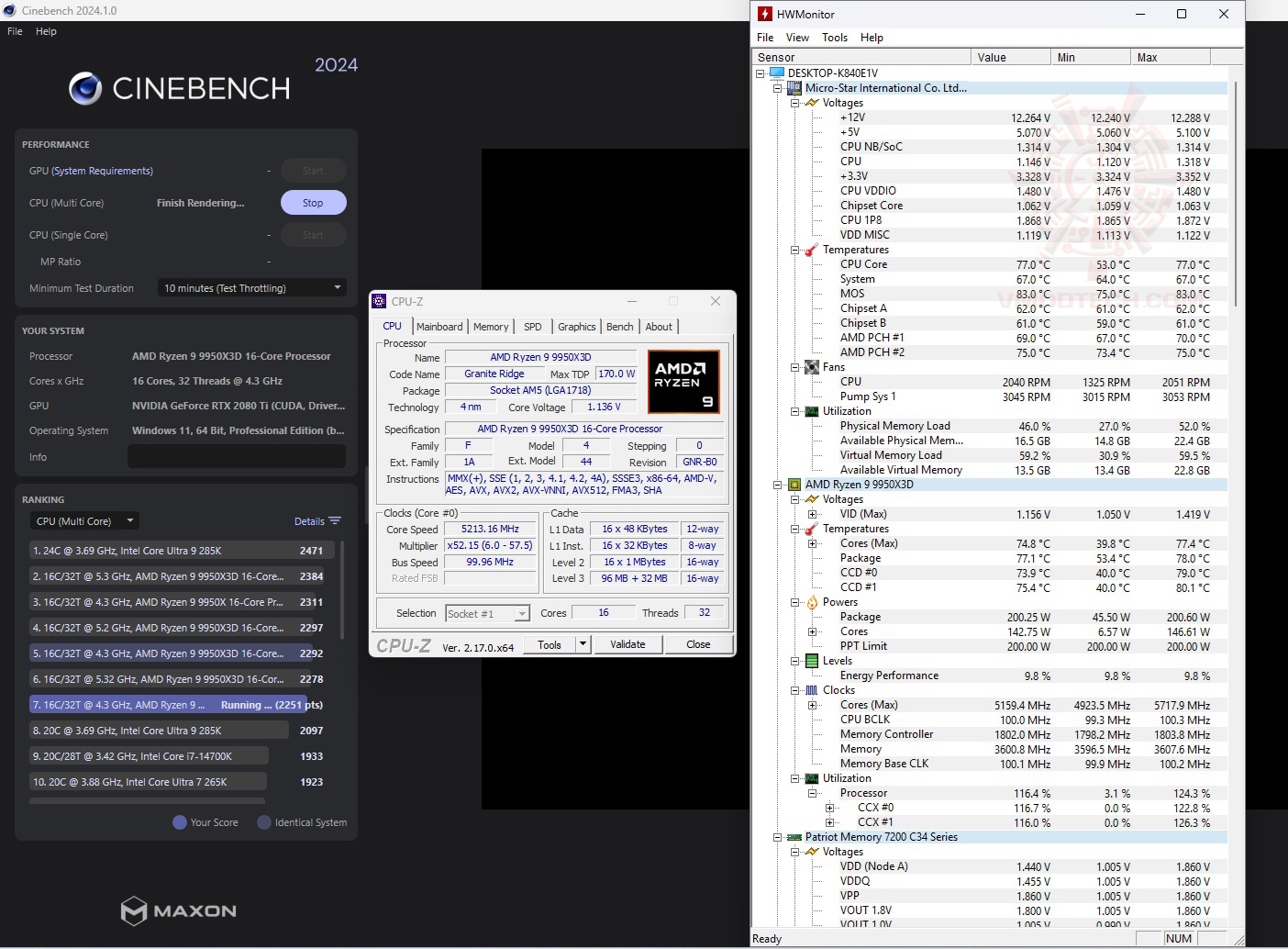Click the Utilization icon under Micro-Star
The image size is (1288, 949).
coord(812,411)
